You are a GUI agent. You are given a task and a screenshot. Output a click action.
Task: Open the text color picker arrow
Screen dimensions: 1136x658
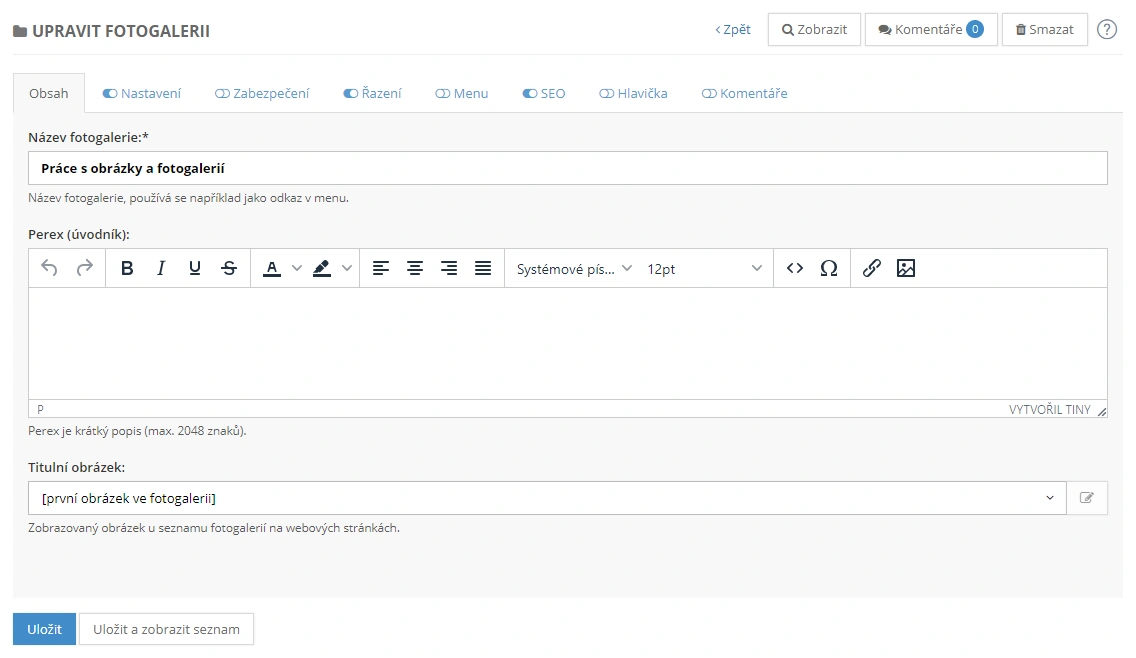(x=297, y=268)
